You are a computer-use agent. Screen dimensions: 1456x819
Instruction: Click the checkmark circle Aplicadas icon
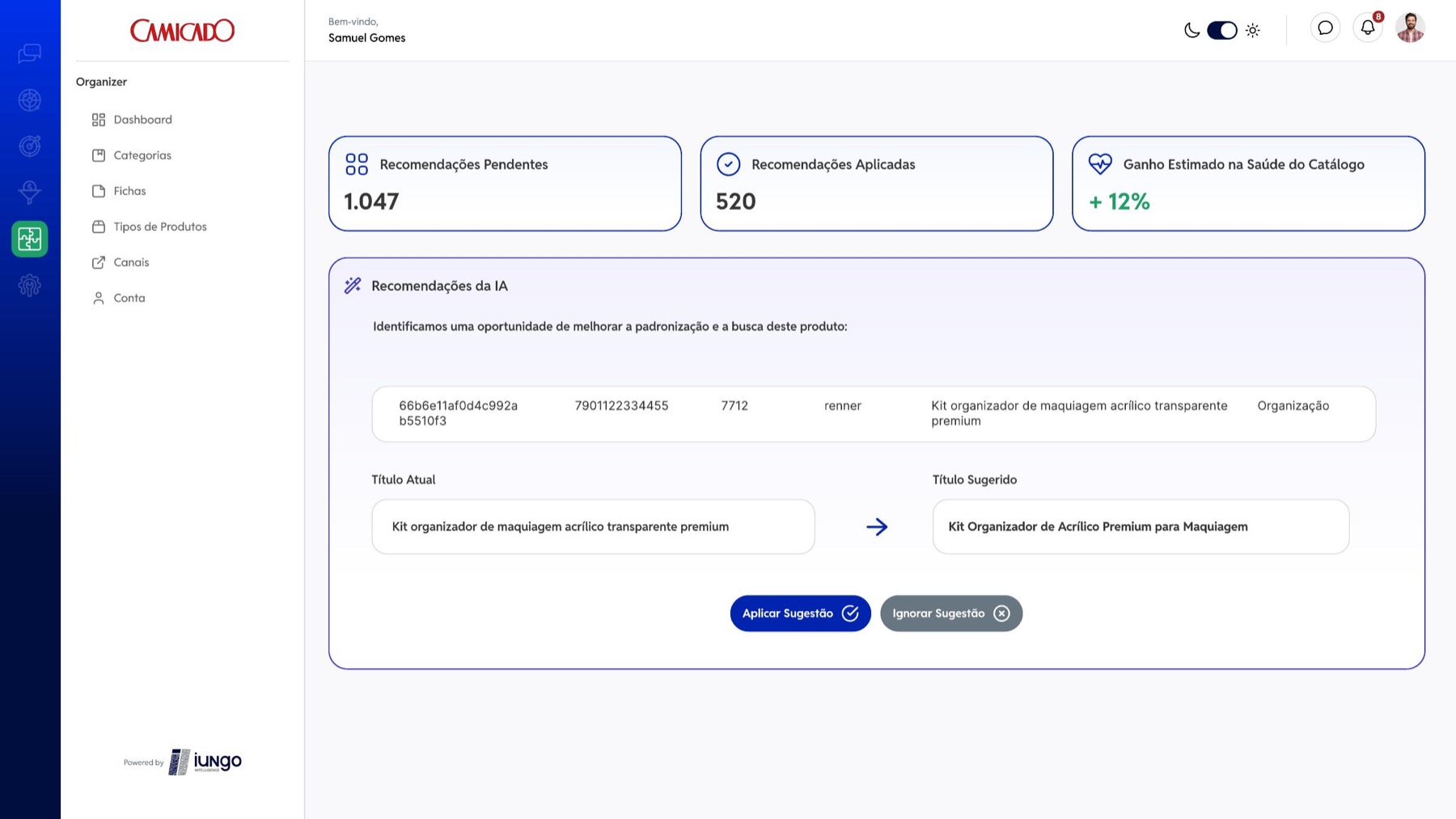pos(729,164)
